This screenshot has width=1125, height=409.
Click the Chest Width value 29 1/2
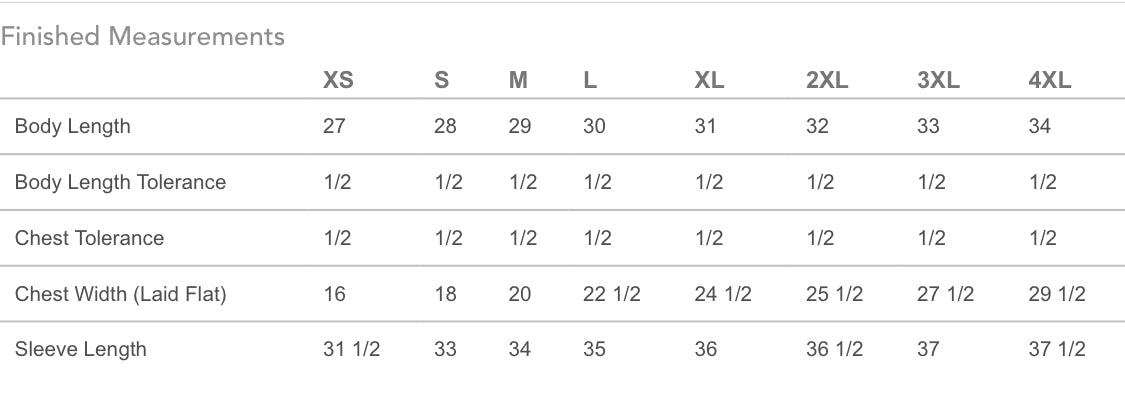tap(1057, 294)
